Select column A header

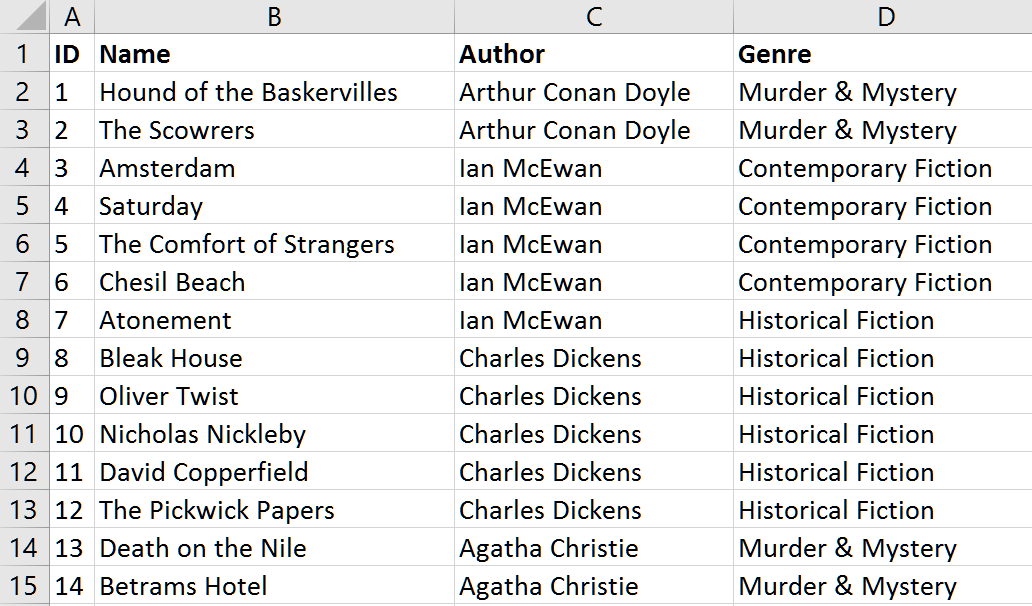(x=72, y=16)
